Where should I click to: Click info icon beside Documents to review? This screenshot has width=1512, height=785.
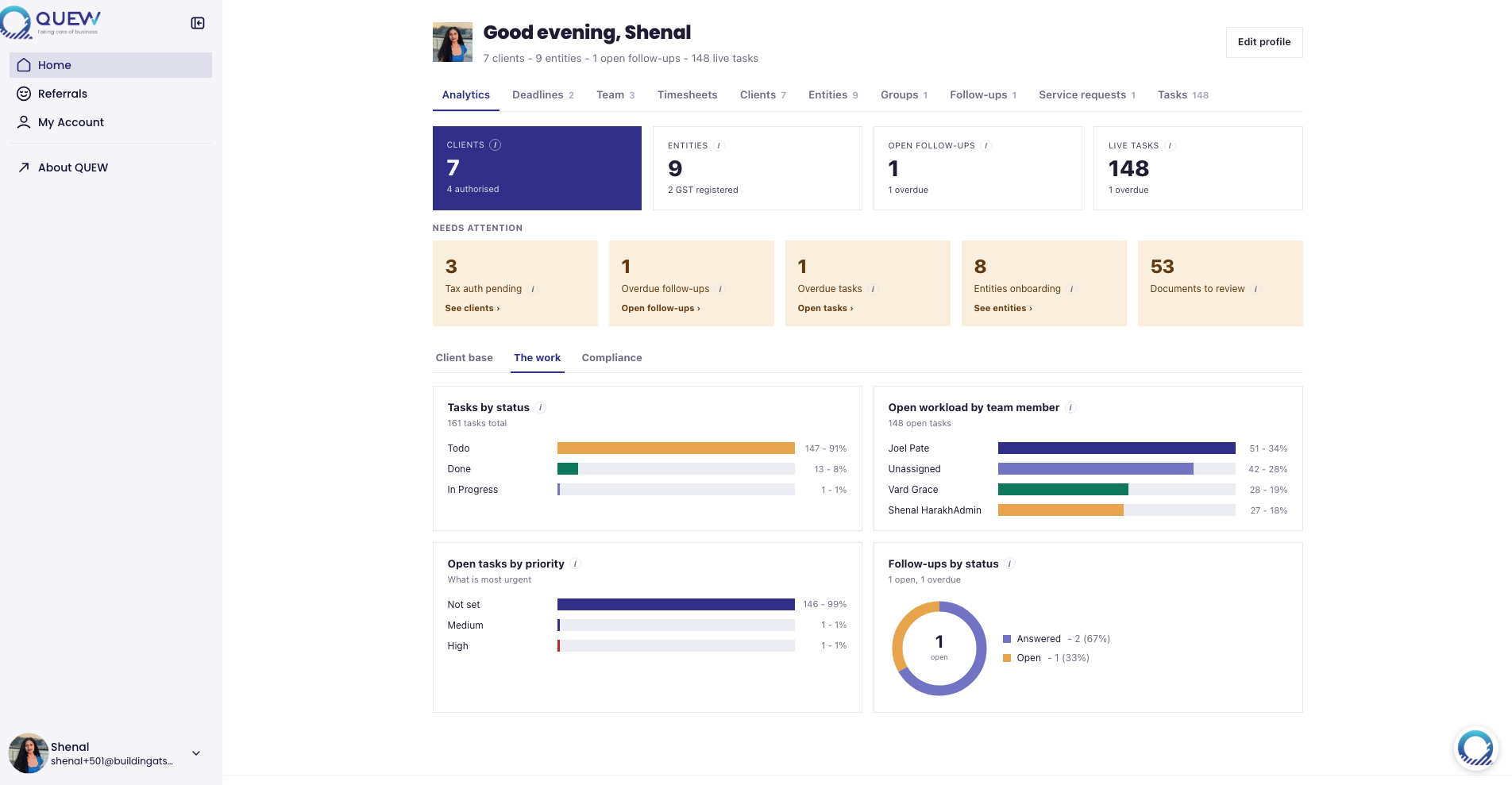[x=1255, y=290]
